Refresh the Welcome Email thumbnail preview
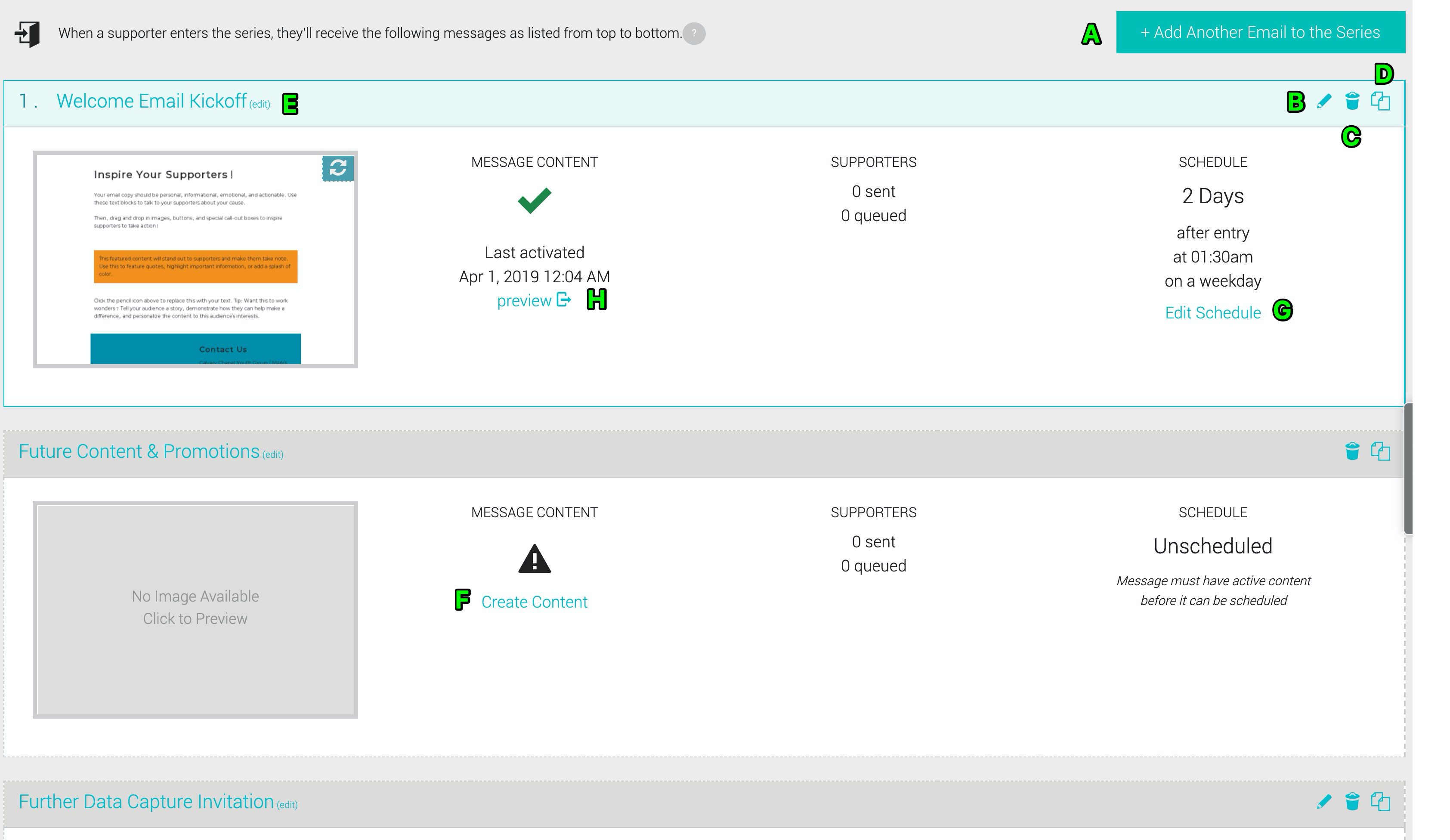This screenshot has width=1450, height=840. tap(338, 168)
